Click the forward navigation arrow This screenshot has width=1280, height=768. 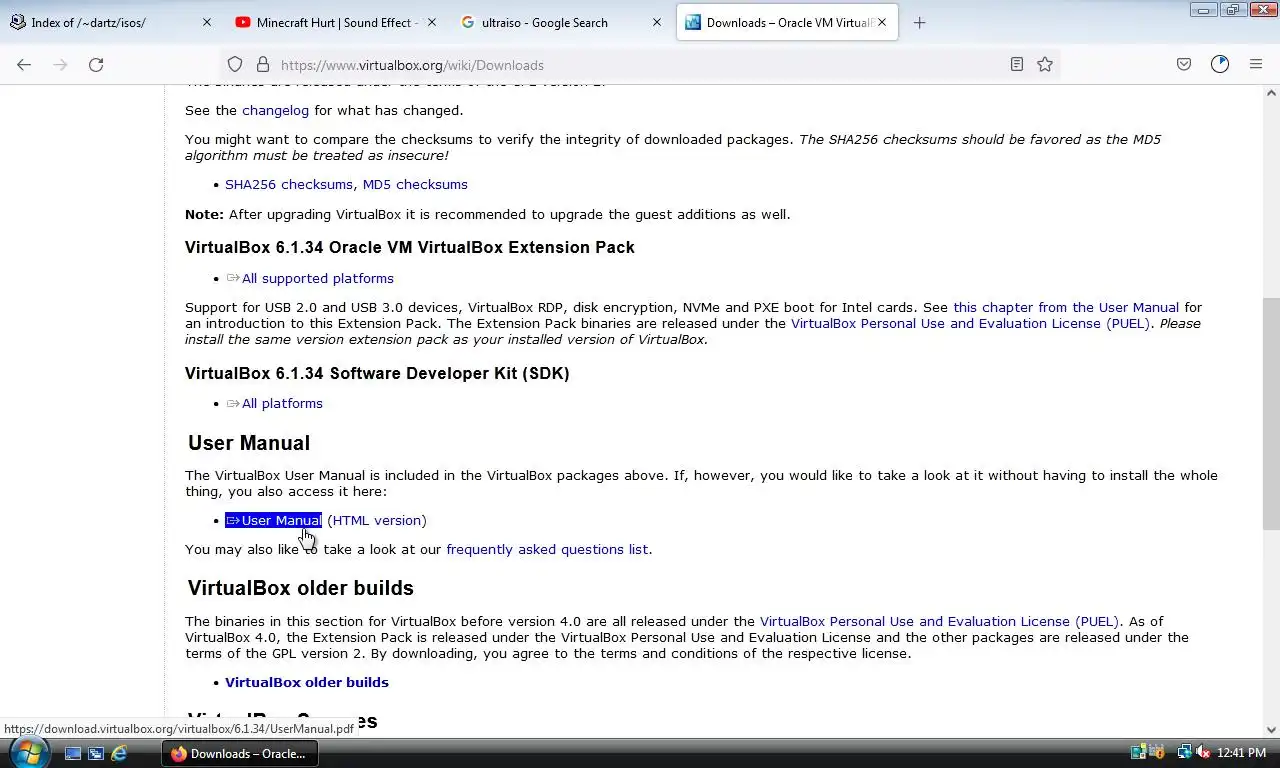coord(60,64)
